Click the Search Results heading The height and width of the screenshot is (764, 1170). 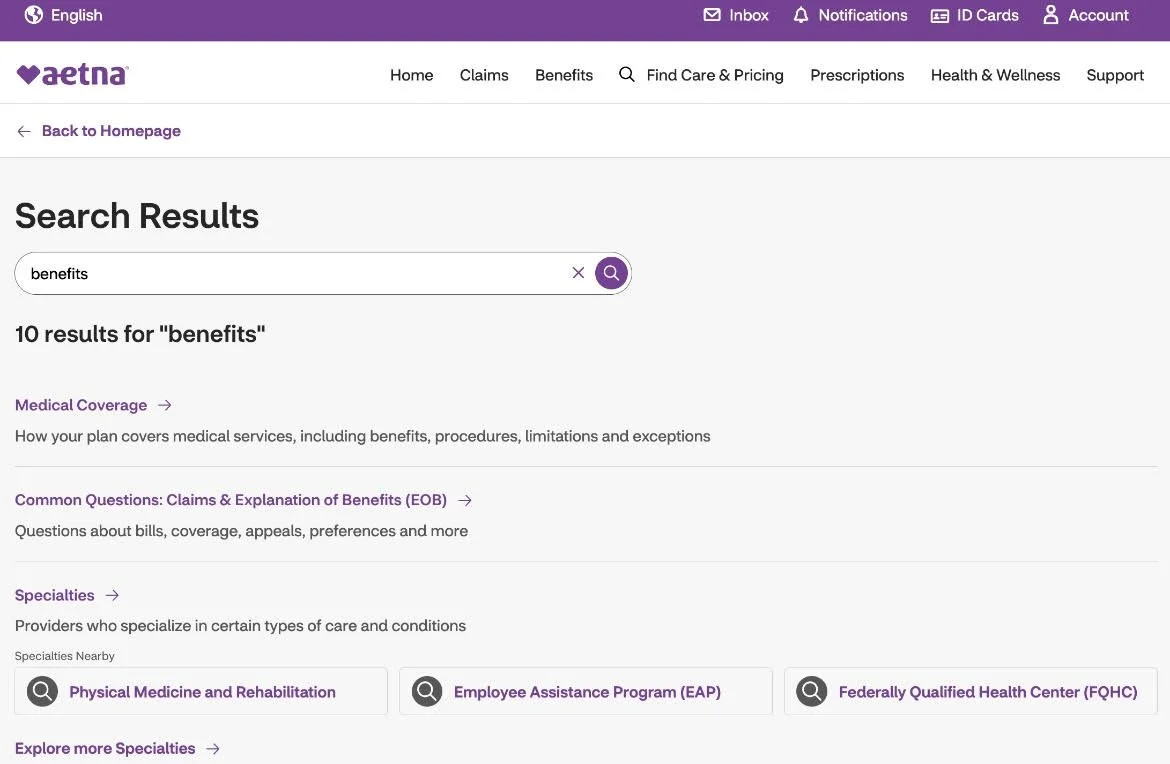[137, 216]
